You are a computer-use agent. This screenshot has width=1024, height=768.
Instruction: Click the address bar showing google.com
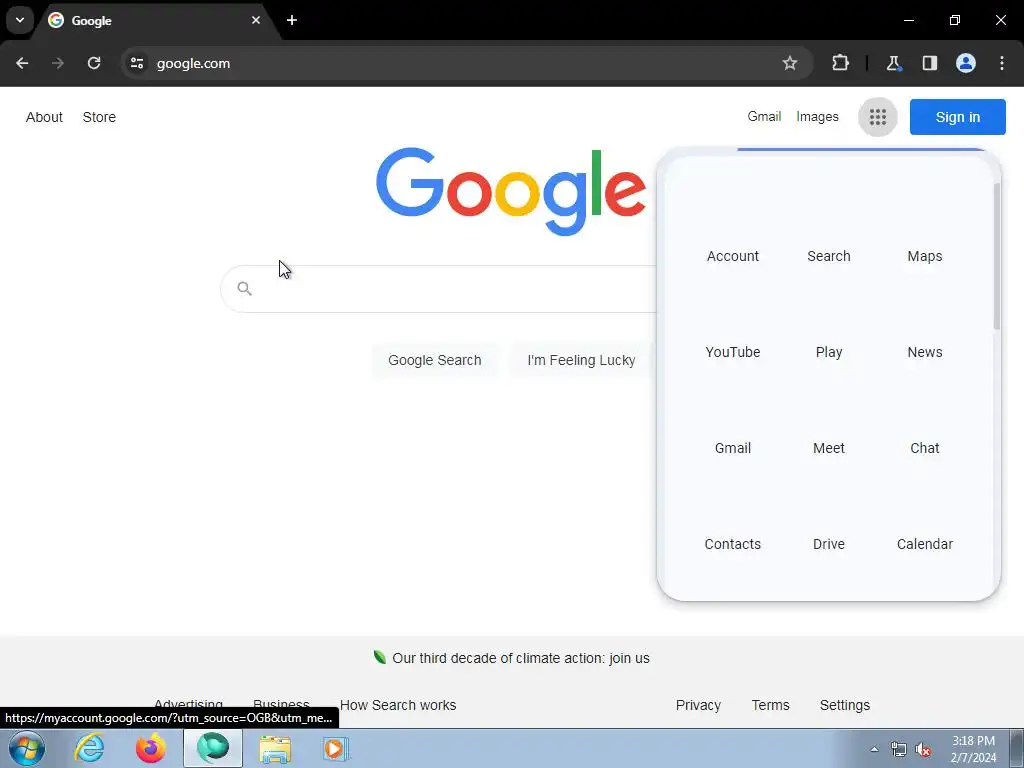tap(468, 63)
